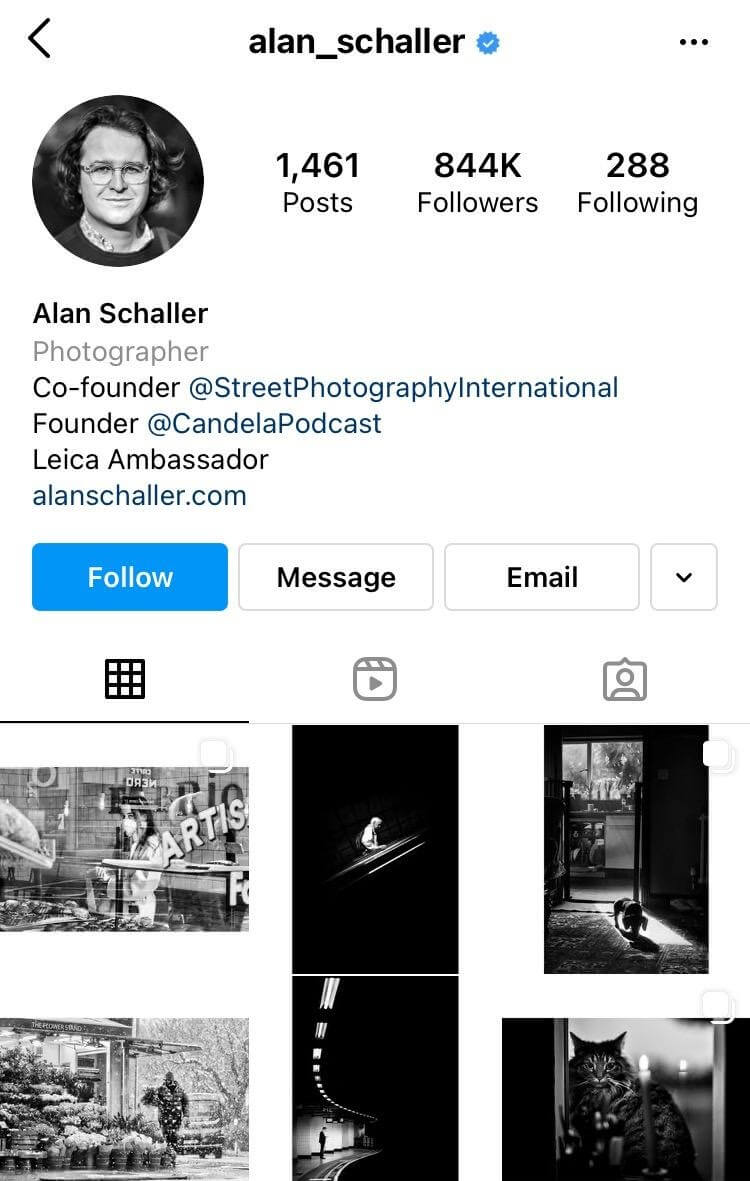Follow alan_schaller

click(x=130, y=577)
